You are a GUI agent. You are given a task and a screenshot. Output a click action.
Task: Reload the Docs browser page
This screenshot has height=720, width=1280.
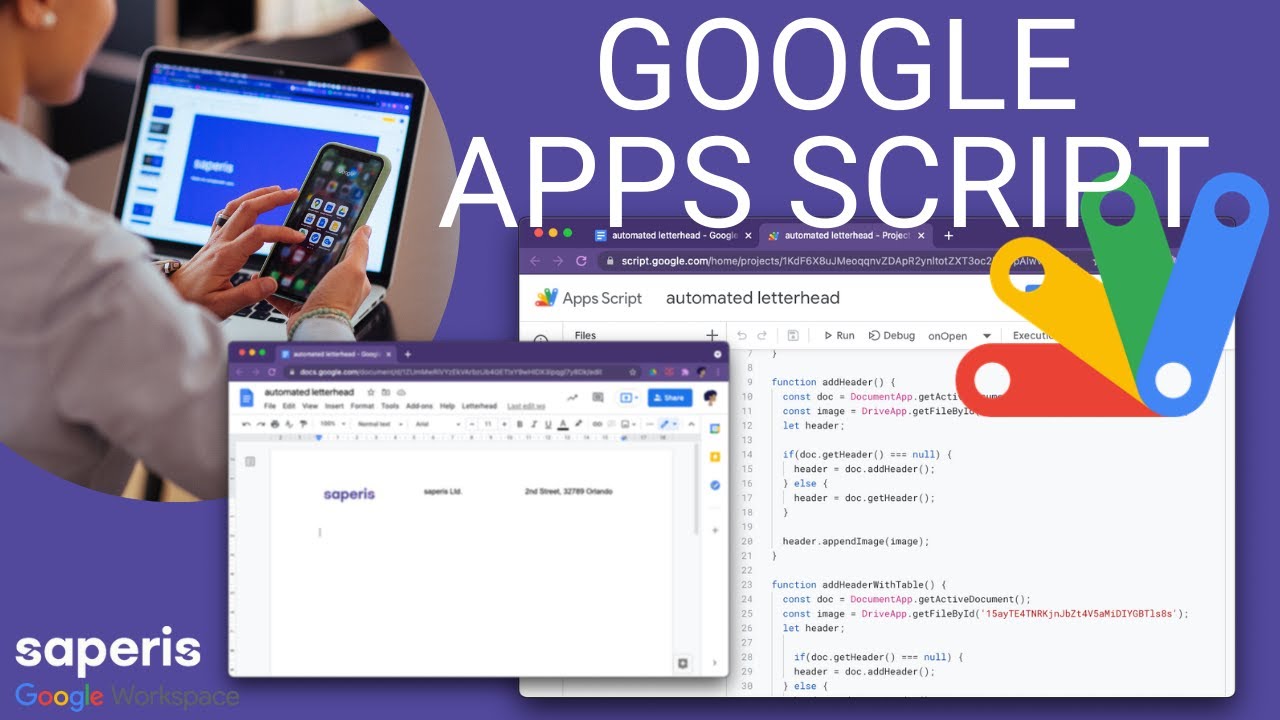pyautogui.click(x=271, y=371)
